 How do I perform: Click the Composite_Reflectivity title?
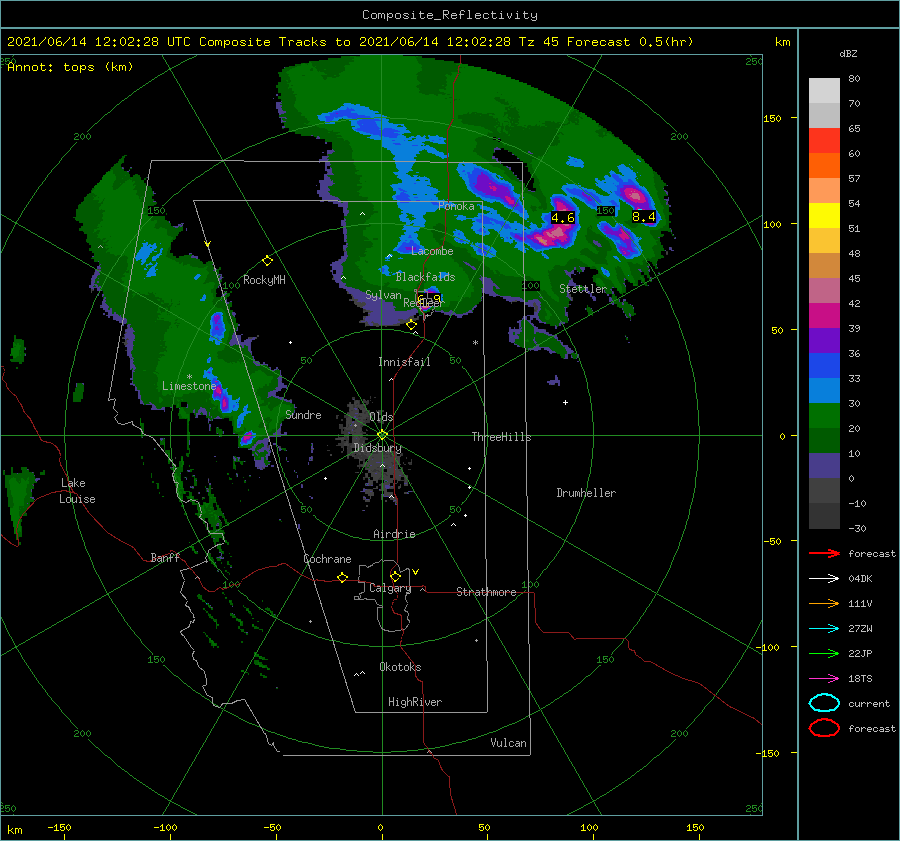pos(450,15)
